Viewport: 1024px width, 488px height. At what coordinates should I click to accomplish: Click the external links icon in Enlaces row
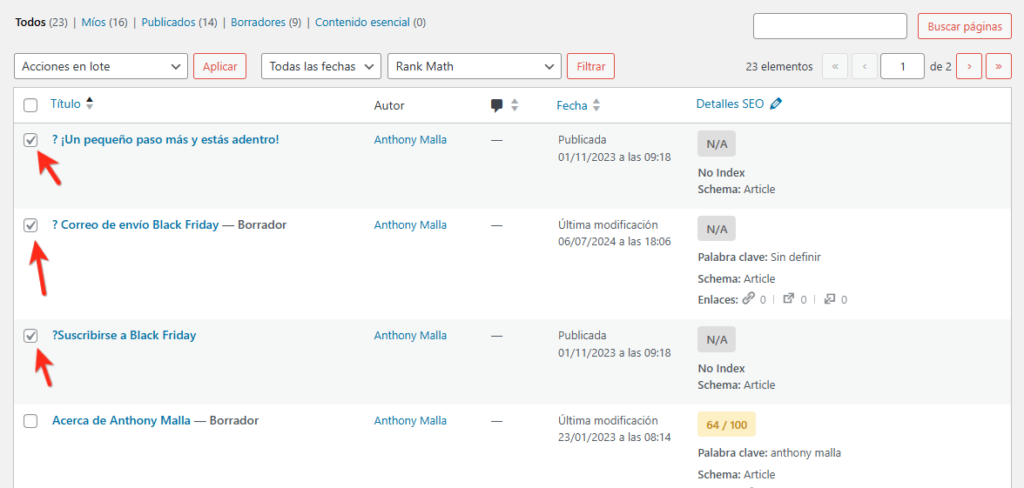coord(789,299)
